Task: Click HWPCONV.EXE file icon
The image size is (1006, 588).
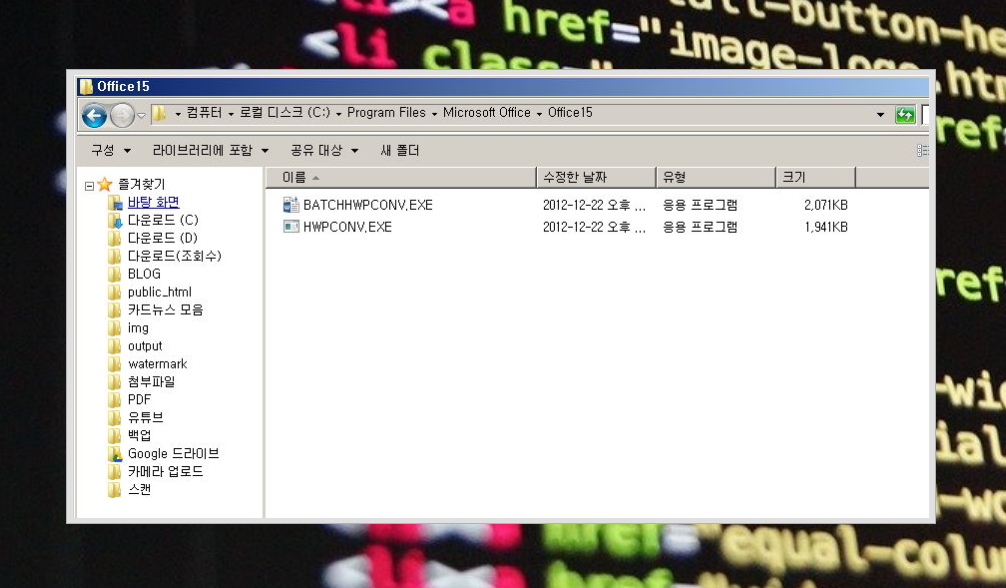Action: [x=291, y=227]
